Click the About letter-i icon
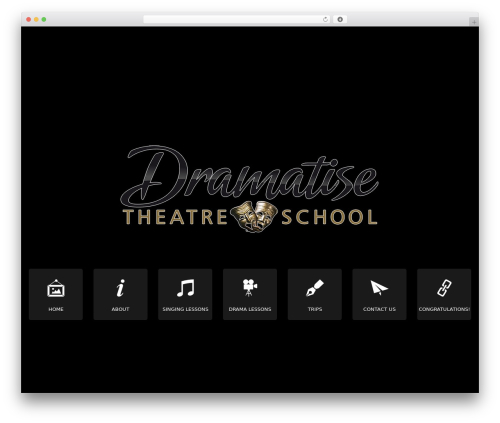The width and height of the screenshot is (500, 423). pos(120,288)
